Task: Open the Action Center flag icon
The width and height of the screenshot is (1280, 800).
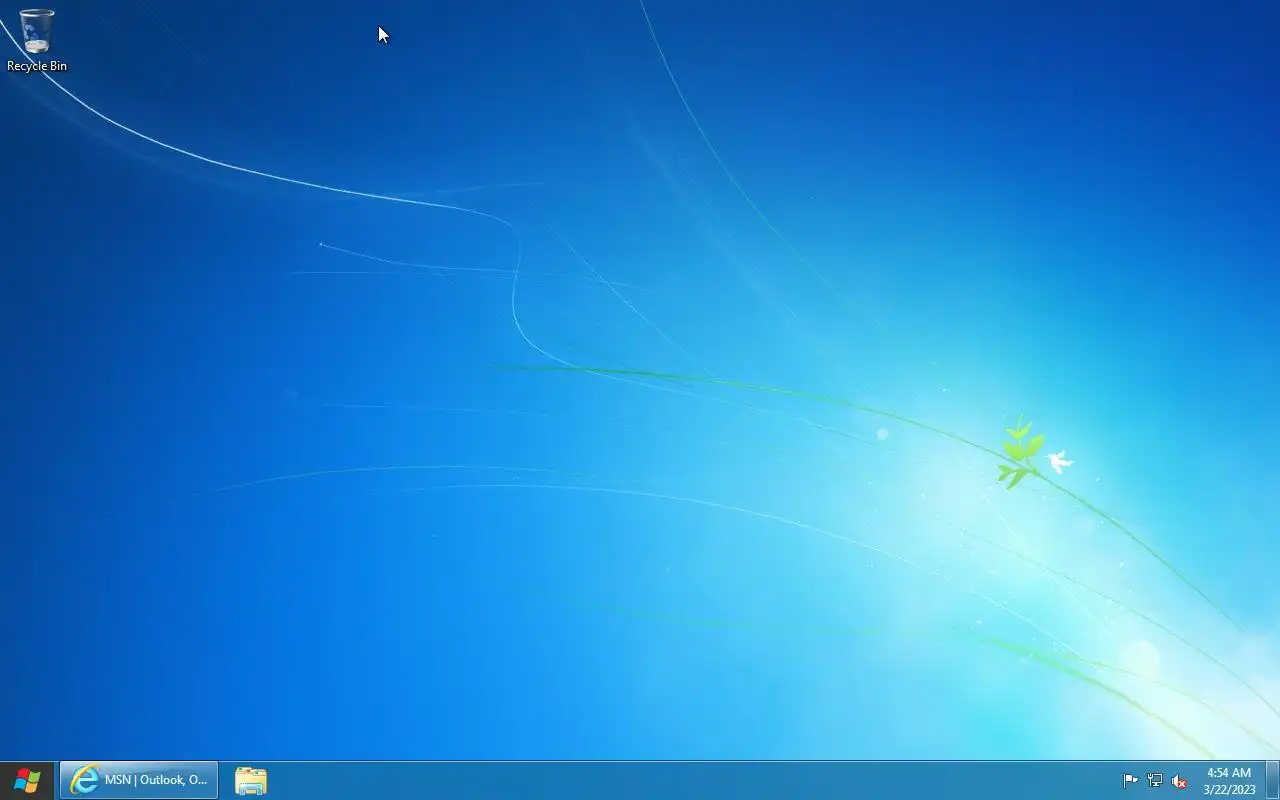Action: point(1130,781)
